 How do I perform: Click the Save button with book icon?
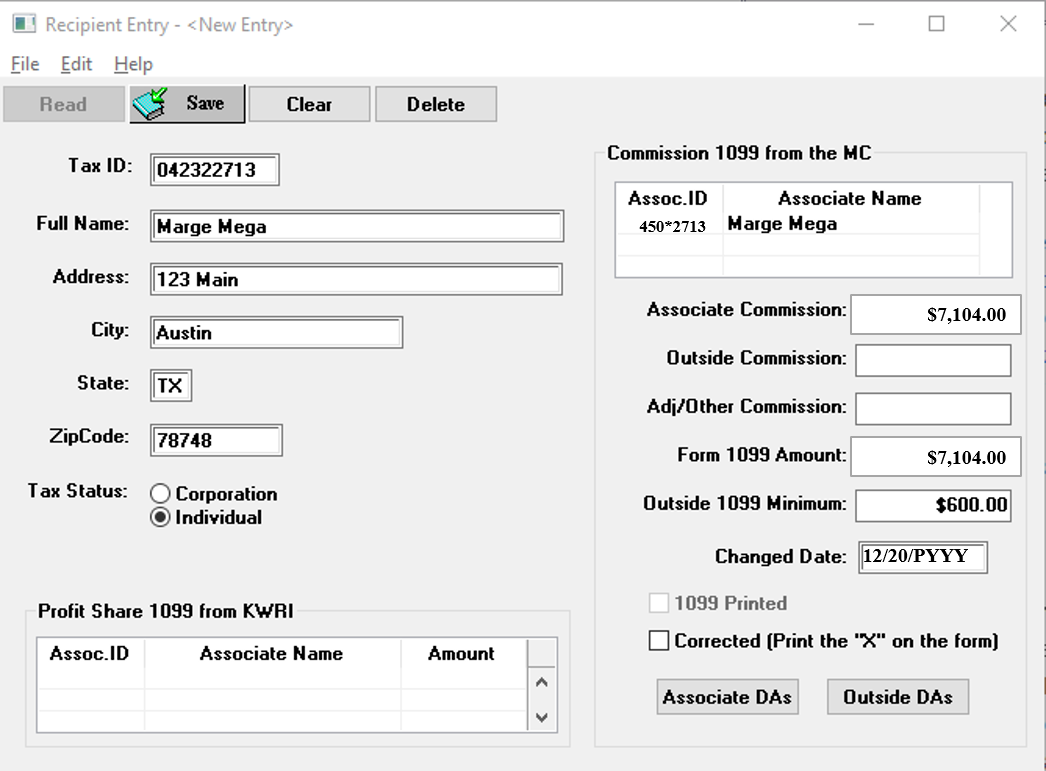(x=187, y=104)
